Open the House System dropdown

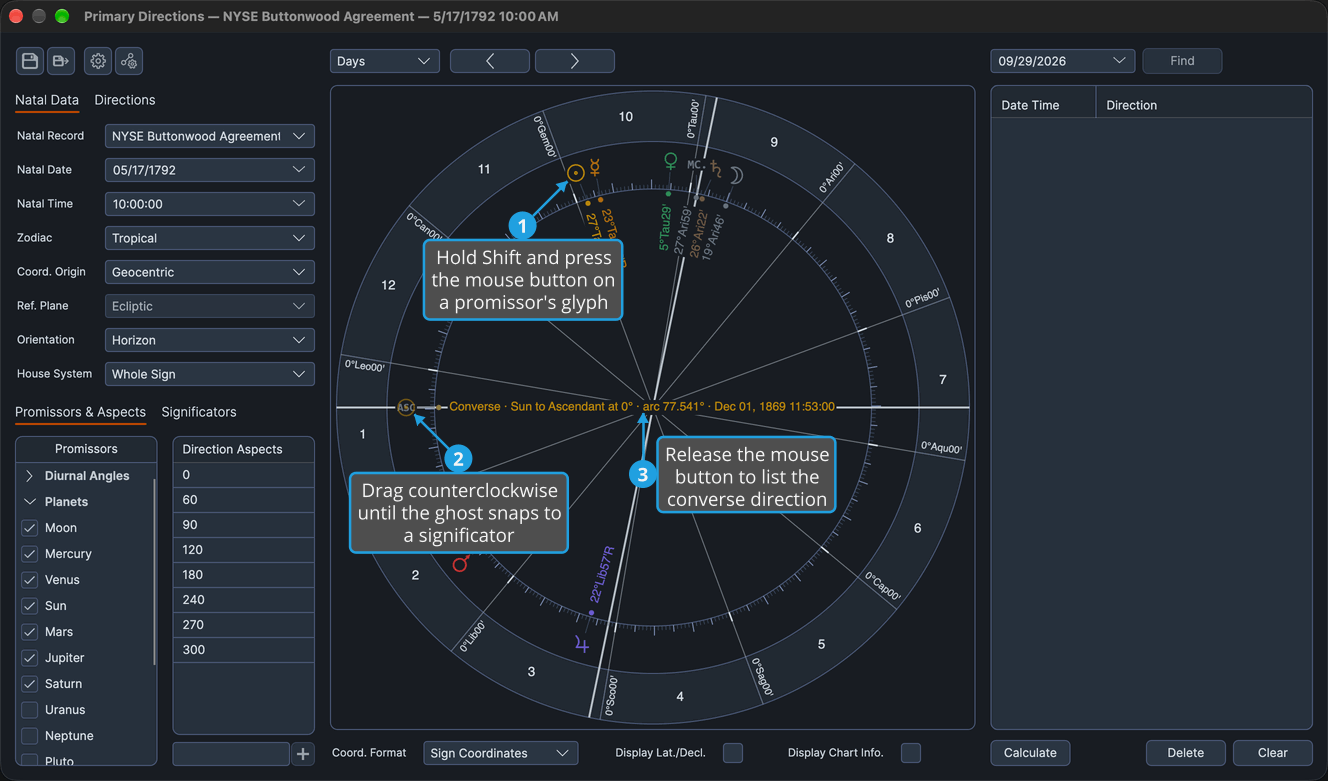(210, 374)
